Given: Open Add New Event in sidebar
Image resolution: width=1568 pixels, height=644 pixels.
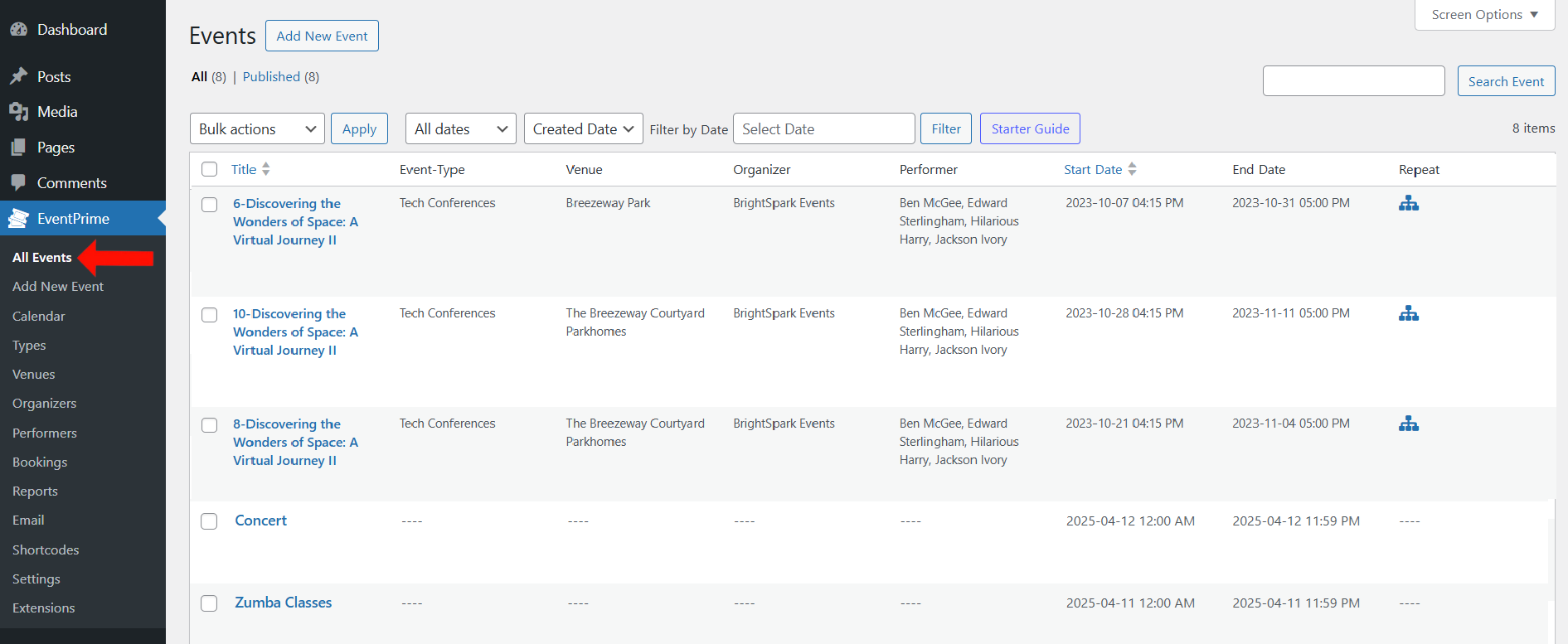Looking at the screenshot, I should (58, 286).
